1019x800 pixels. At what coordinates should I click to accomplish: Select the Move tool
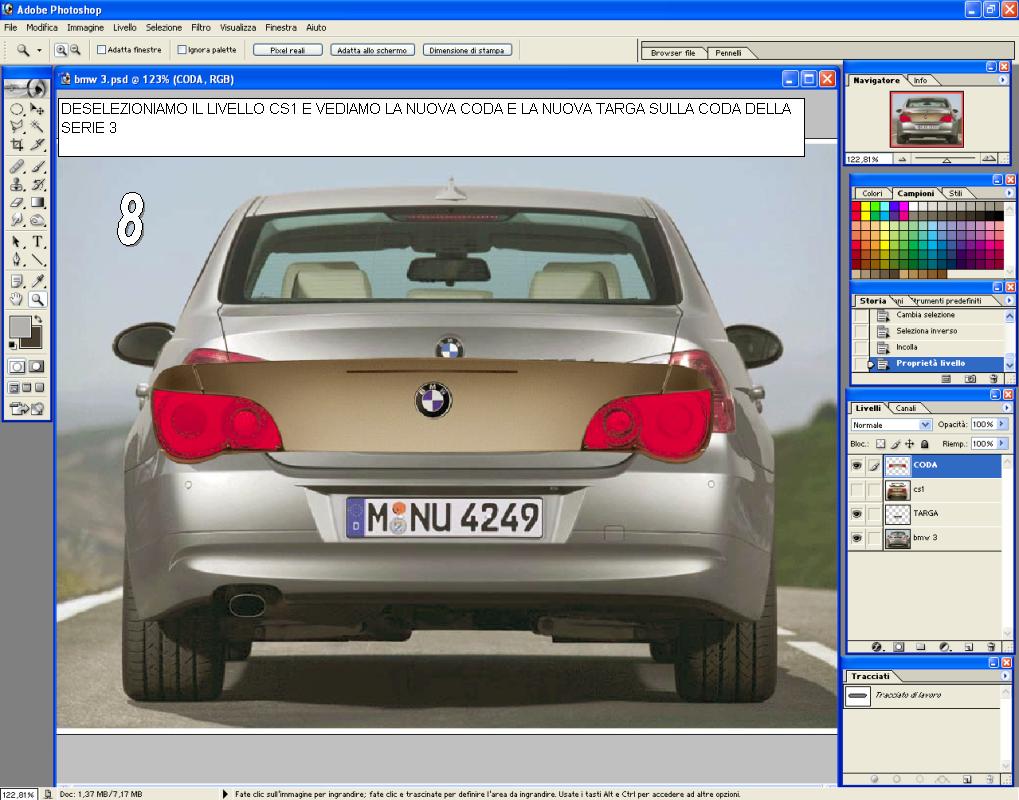pos(37,109)
